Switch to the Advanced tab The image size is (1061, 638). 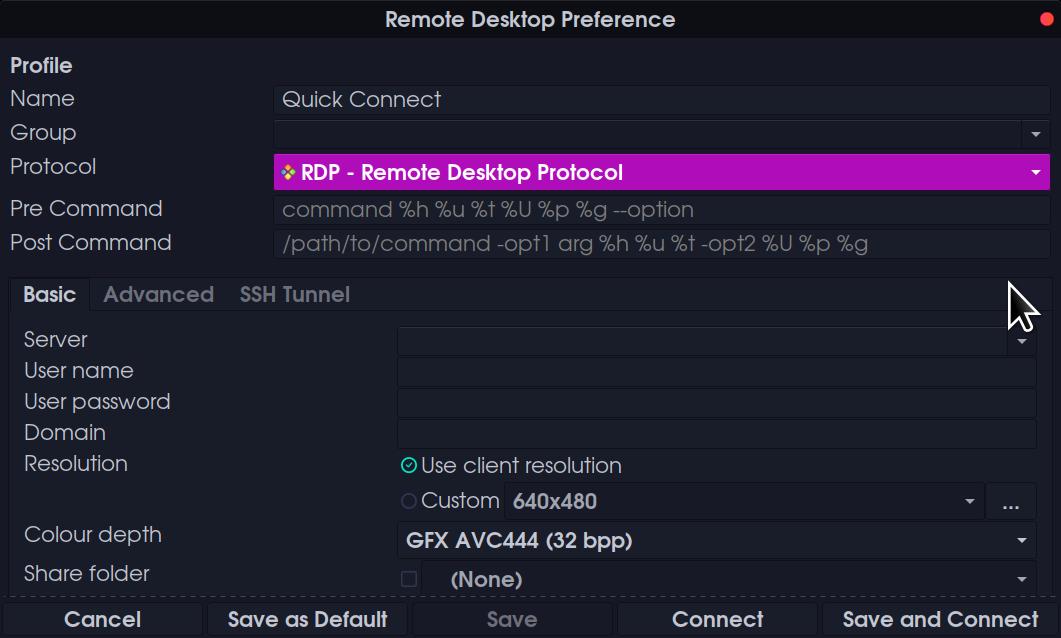158,295
